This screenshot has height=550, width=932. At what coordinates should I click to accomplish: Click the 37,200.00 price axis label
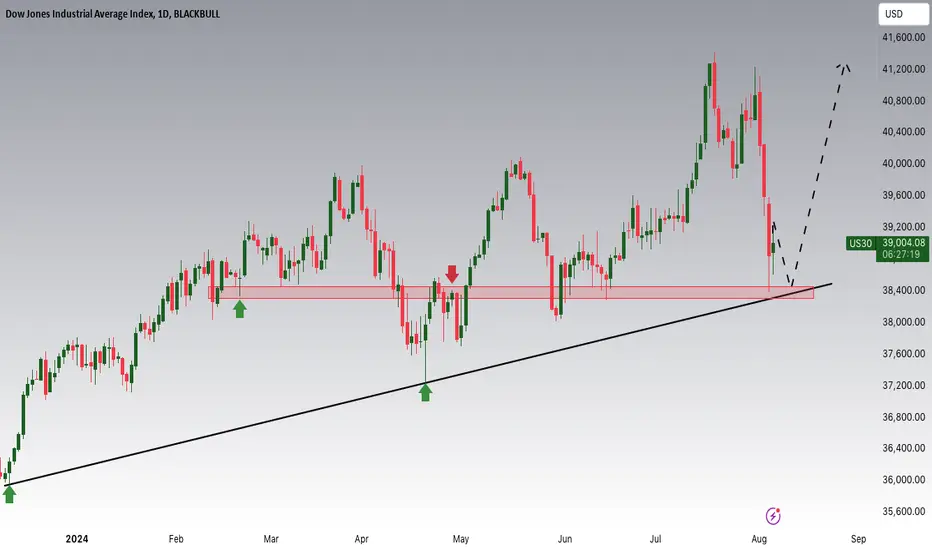903,385
